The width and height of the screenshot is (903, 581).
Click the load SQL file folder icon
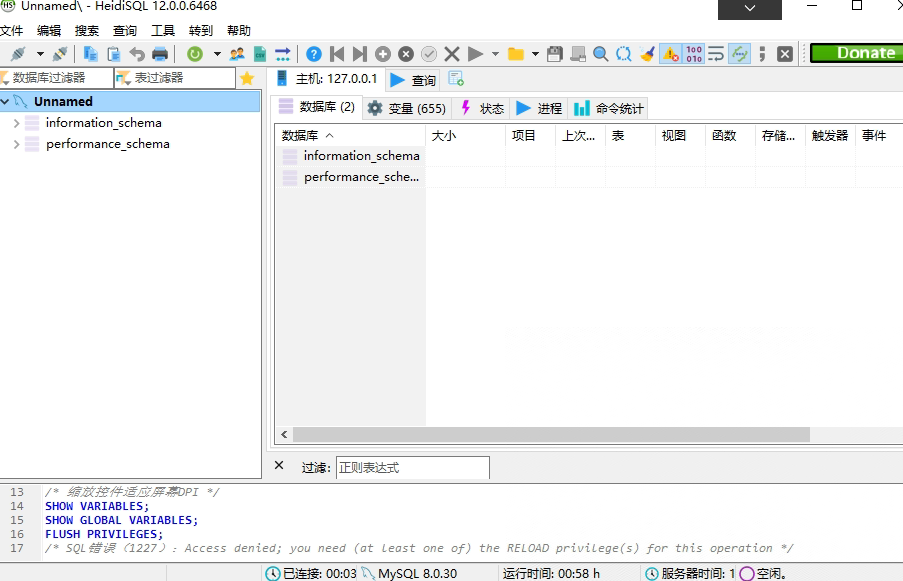pyautogui.click(x=516, y=54)
